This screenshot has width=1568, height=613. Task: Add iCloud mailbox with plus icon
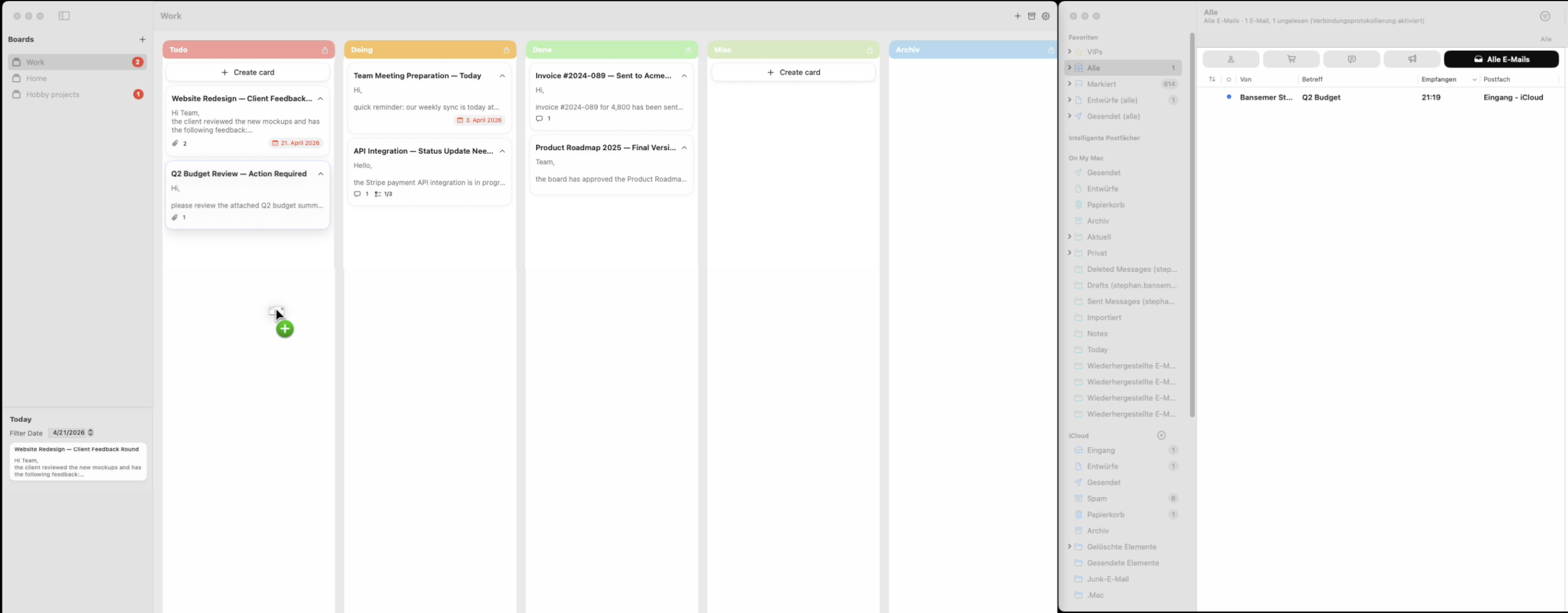click(1161, 435)
